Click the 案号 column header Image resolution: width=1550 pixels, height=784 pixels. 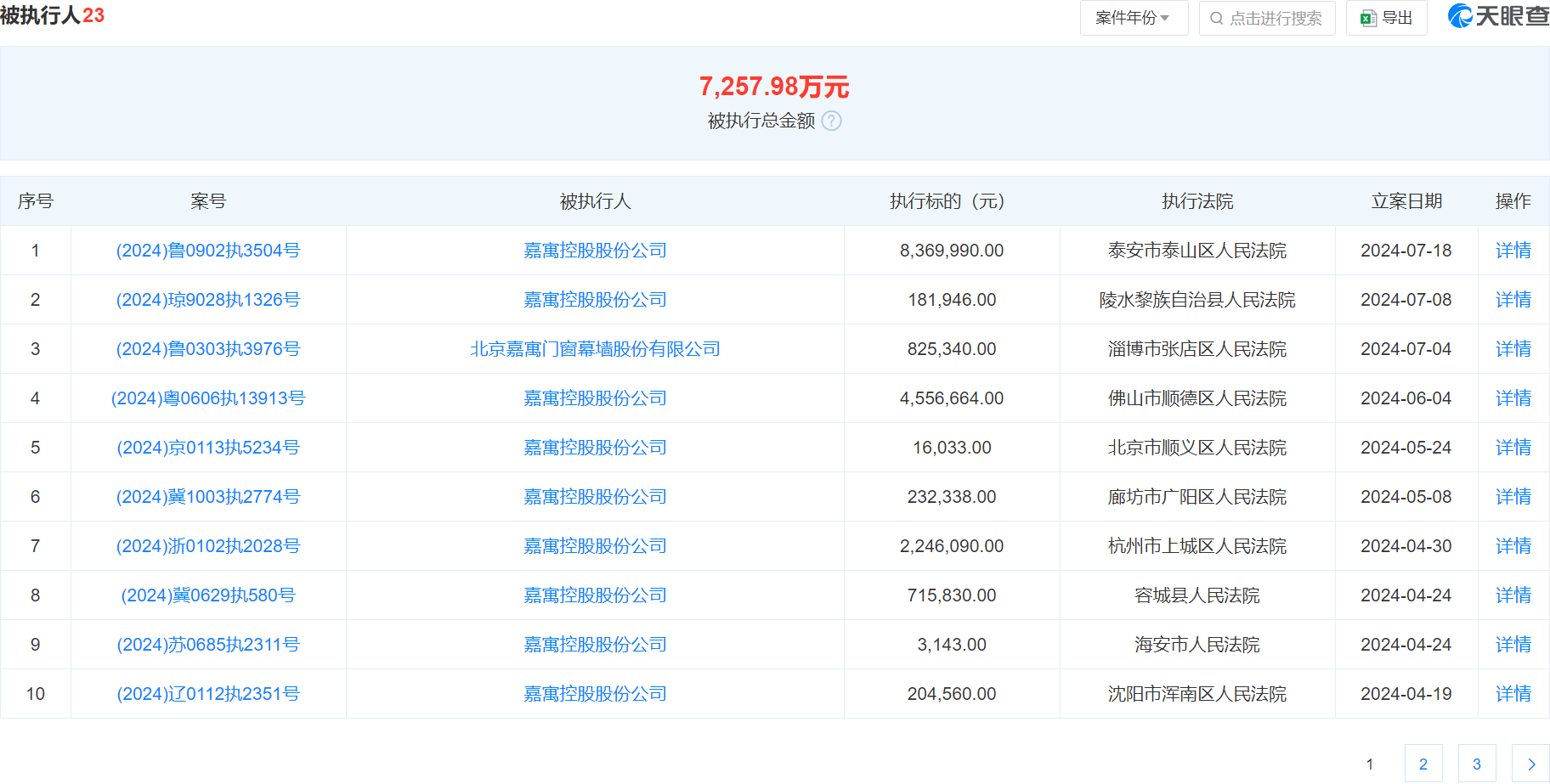(208, 201)
